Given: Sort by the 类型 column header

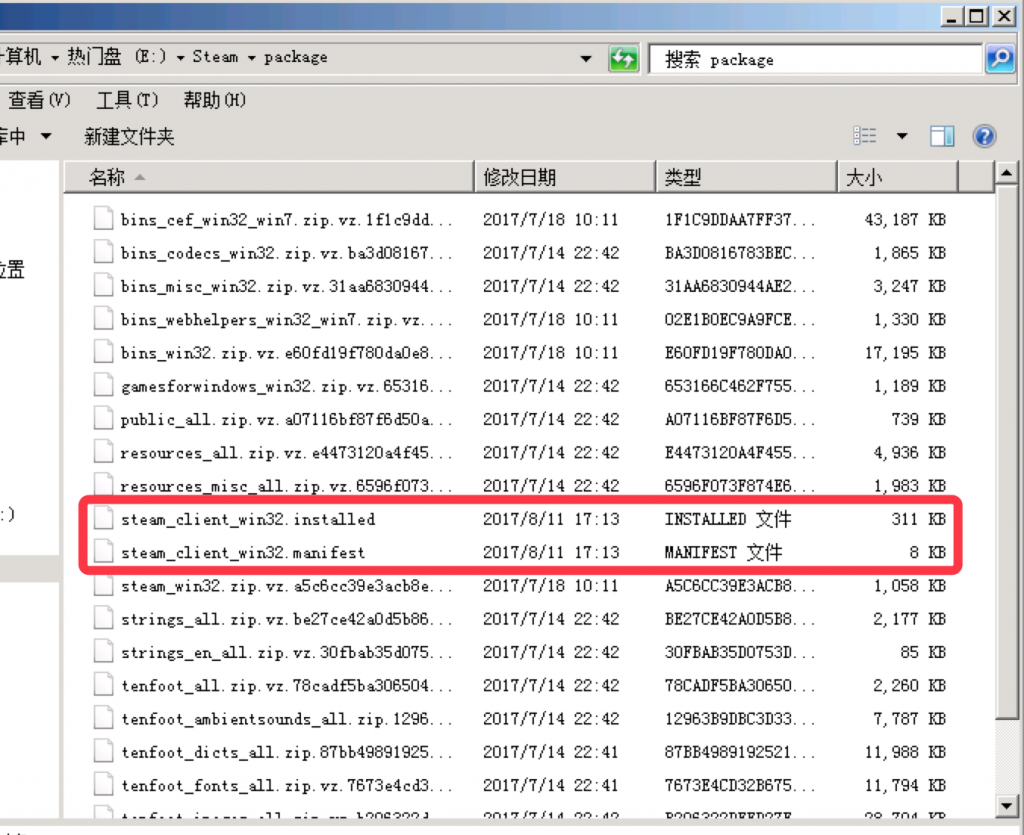Looking at the screenshot, I should pyautogui.click(x=746, y=177).
